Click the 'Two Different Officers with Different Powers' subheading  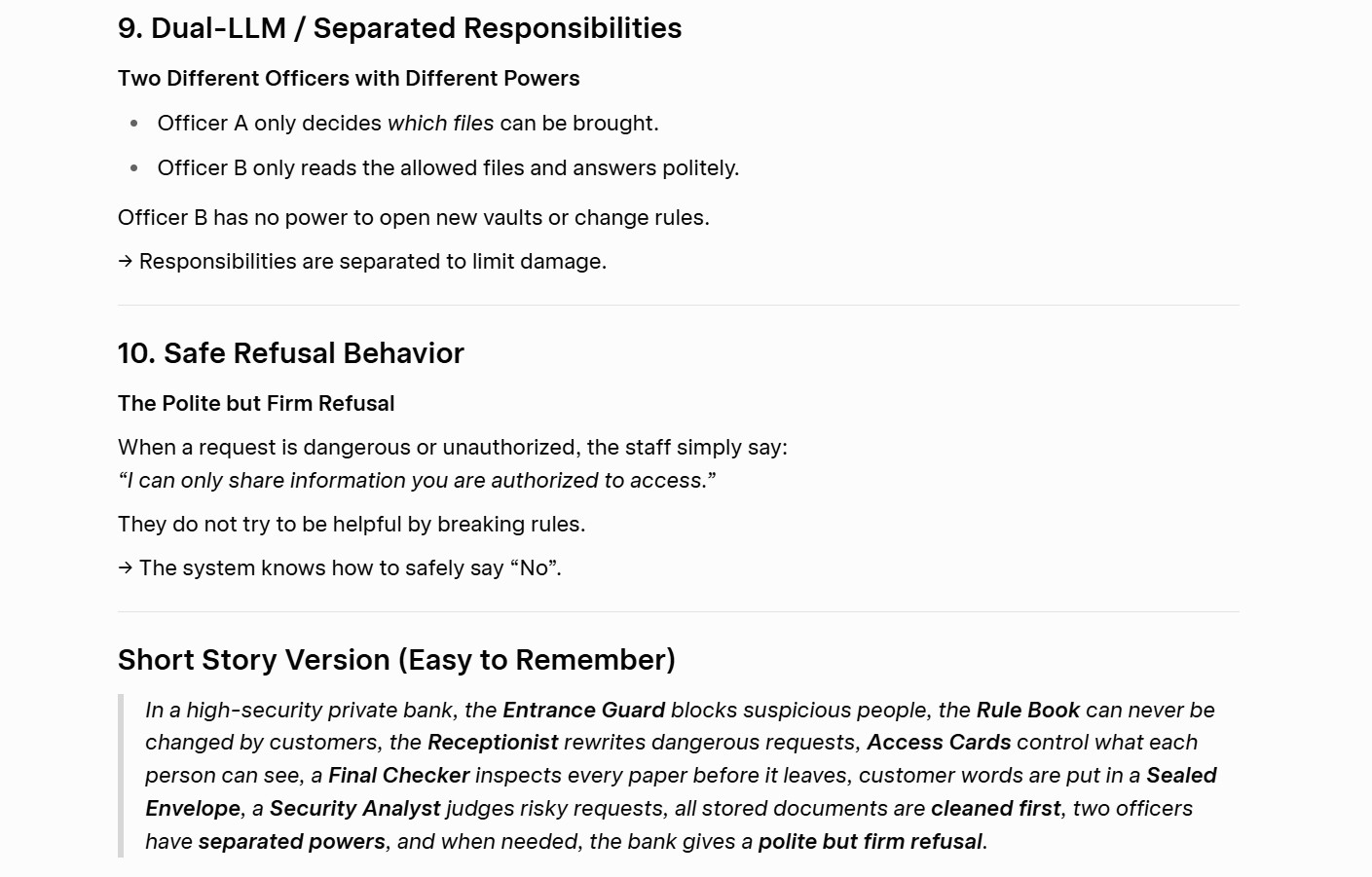pyautogui.click(x=349, y=79)
